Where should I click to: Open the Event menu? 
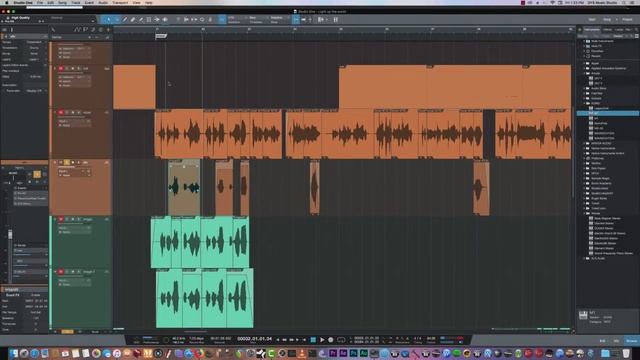[x=89, y=2]
